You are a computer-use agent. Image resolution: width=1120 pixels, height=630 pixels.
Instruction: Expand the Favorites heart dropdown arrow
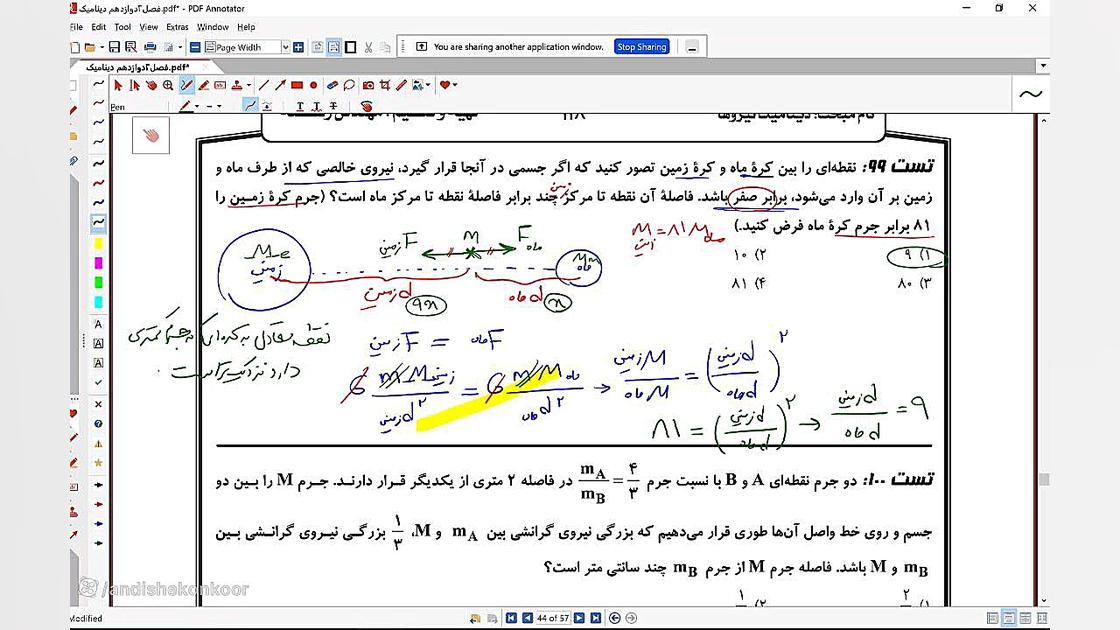click(x=455, y=86)
